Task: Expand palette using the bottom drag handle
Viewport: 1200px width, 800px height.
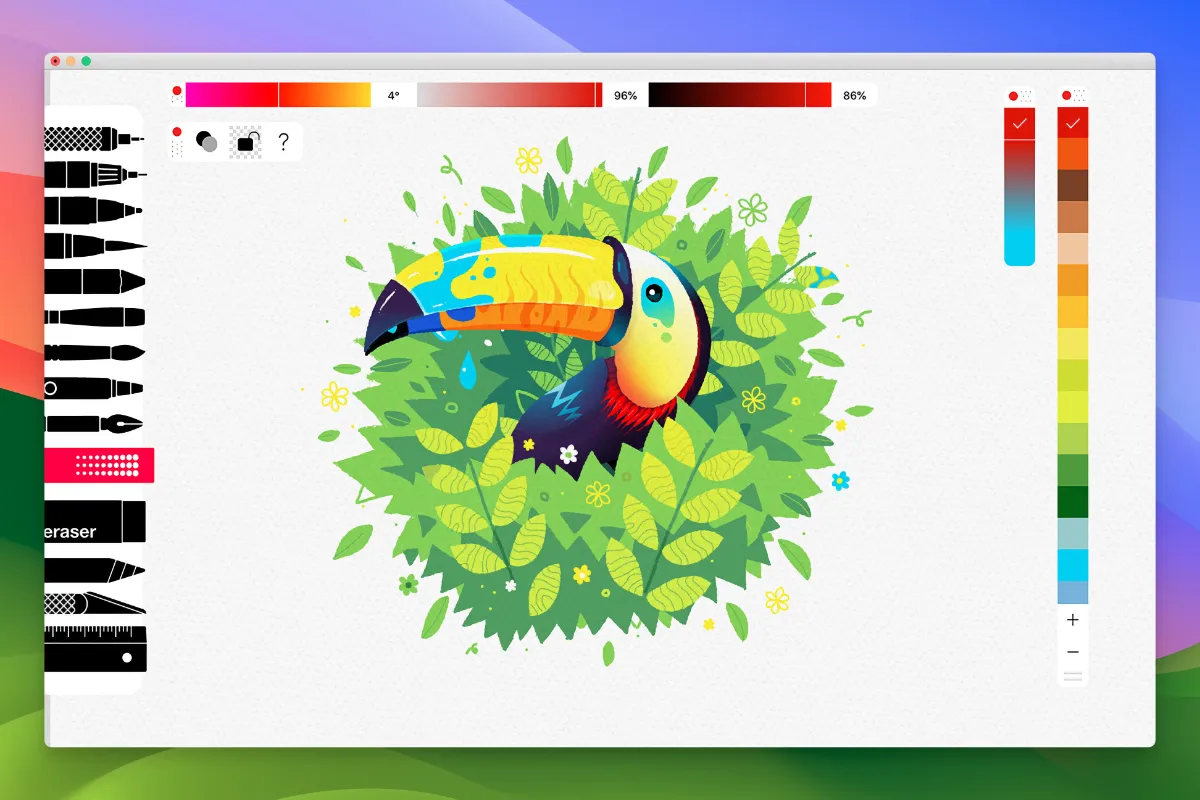Action: pos(1073,677)
